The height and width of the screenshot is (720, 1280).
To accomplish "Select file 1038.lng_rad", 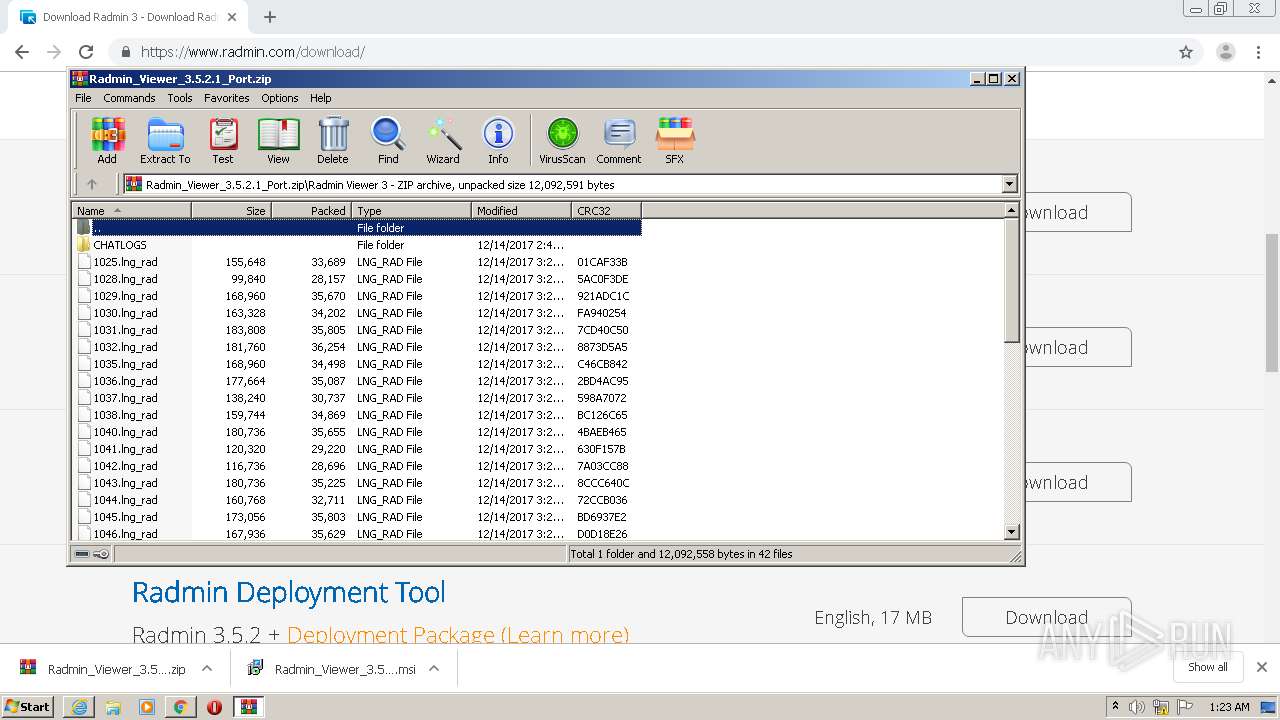I will tap(356, 415).
